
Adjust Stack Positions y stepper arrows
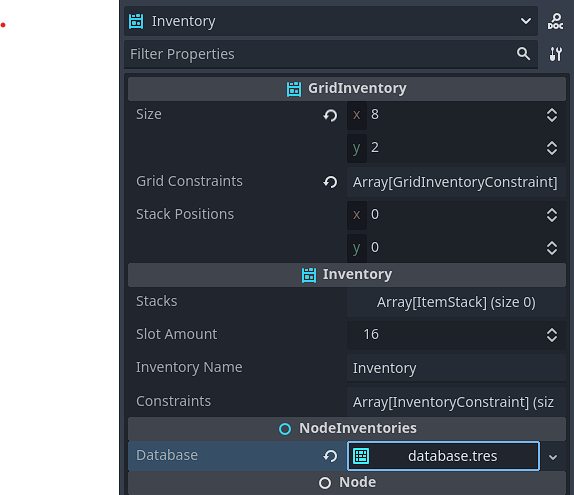(552, 248)
